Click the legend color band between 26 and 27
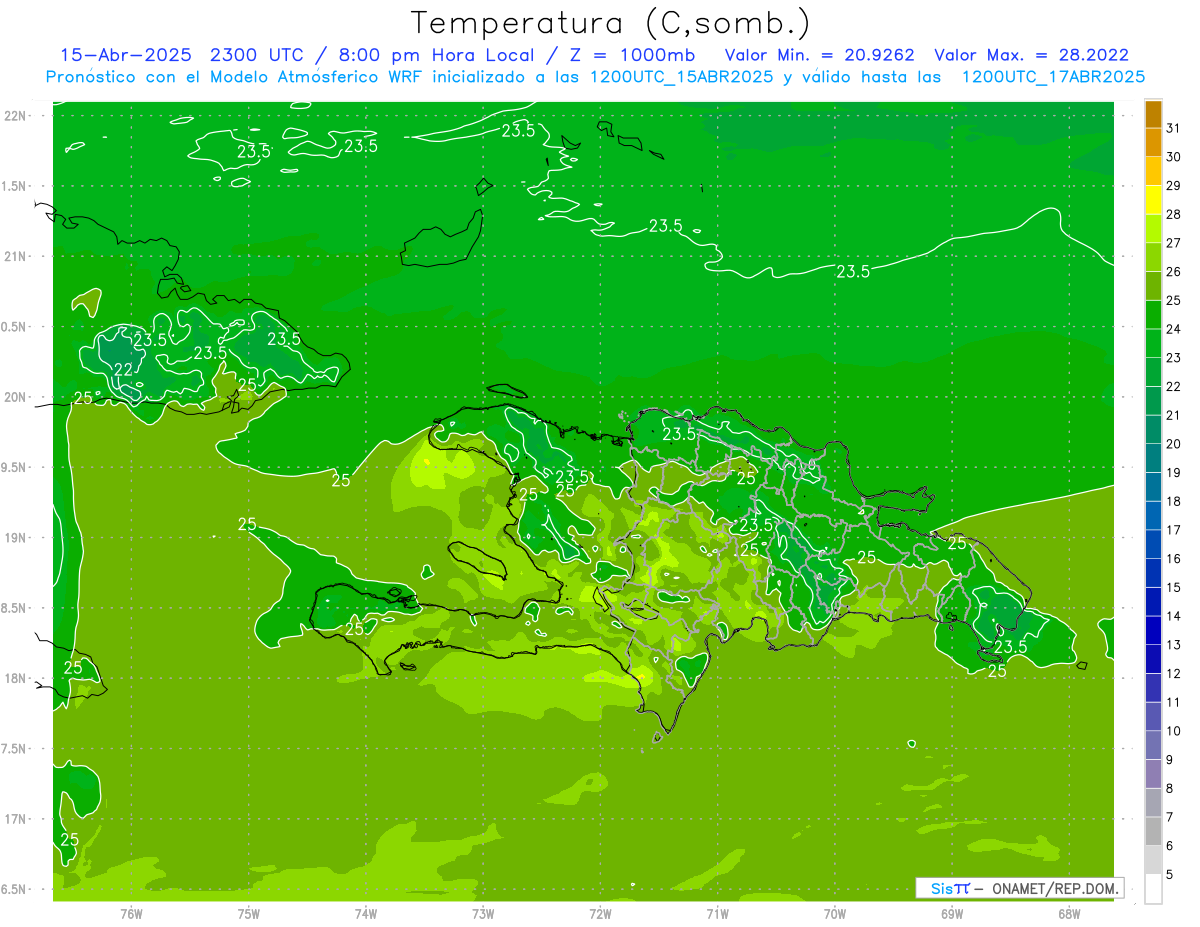 click(x=1153, y=257)
